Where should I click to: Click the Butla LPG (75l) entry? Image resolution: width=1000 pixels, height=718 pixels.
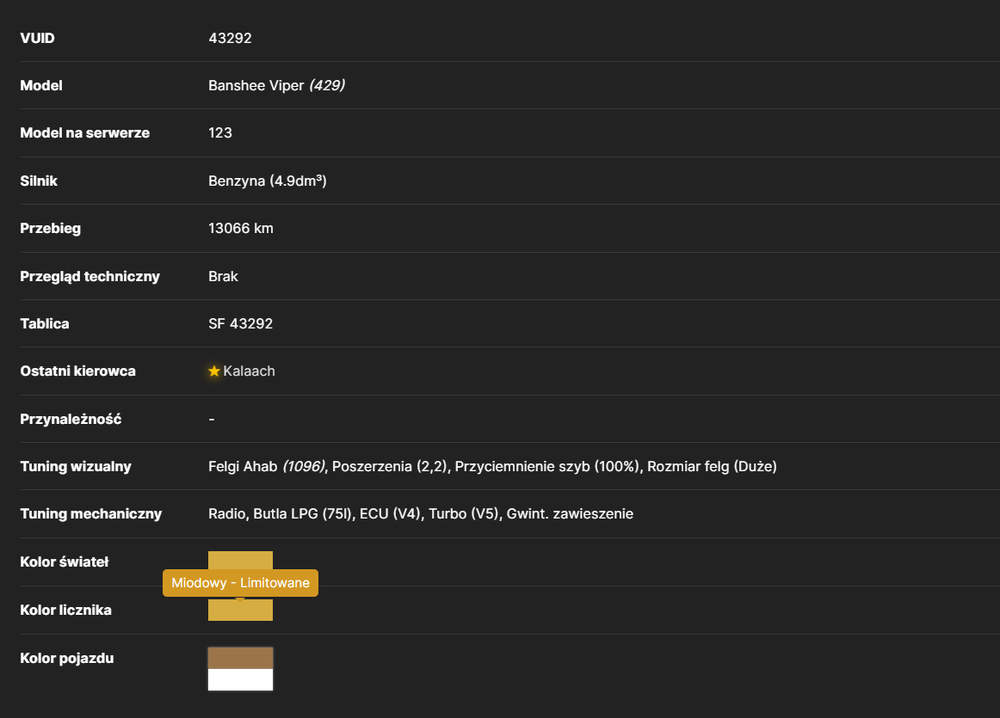click(302, 514)
